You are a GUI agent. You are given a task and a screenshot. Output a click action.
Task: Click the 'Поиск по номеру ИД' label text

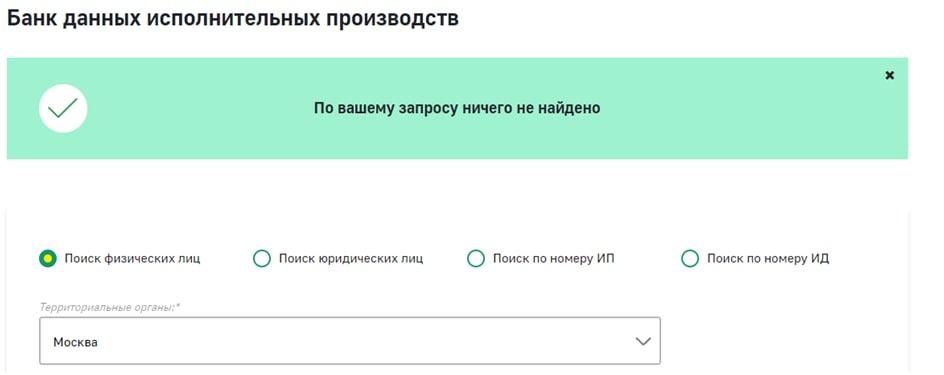click(x=768, y=259)
